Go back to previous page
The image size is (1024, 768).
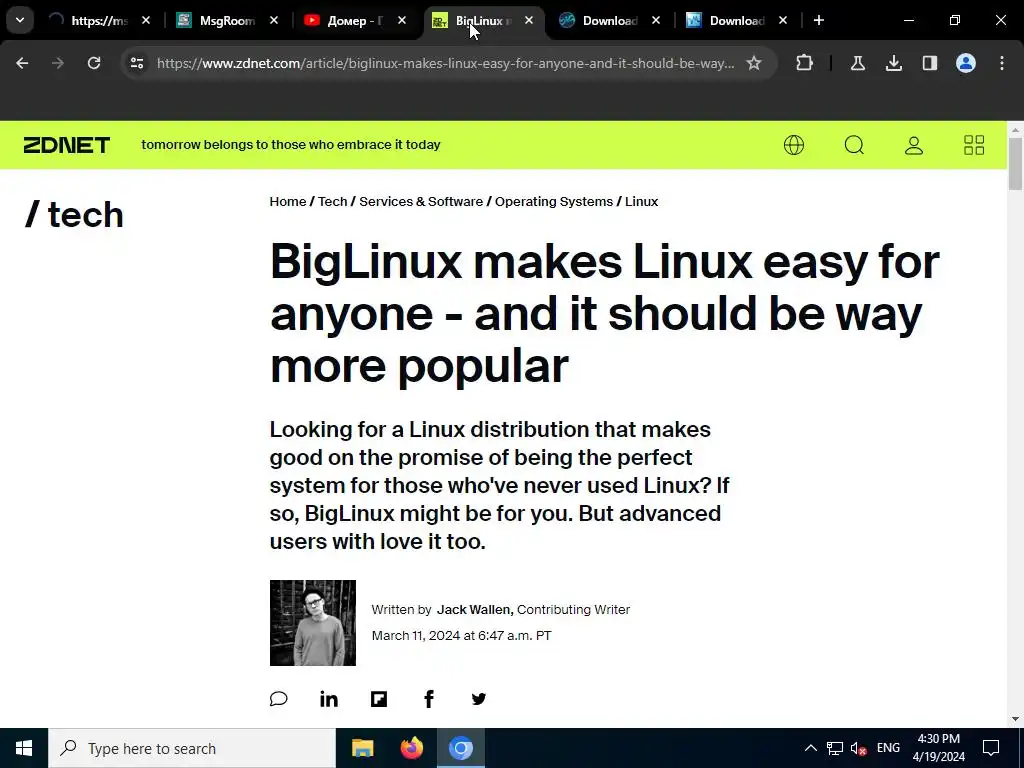pyautogui.click(x=22, y=63)
